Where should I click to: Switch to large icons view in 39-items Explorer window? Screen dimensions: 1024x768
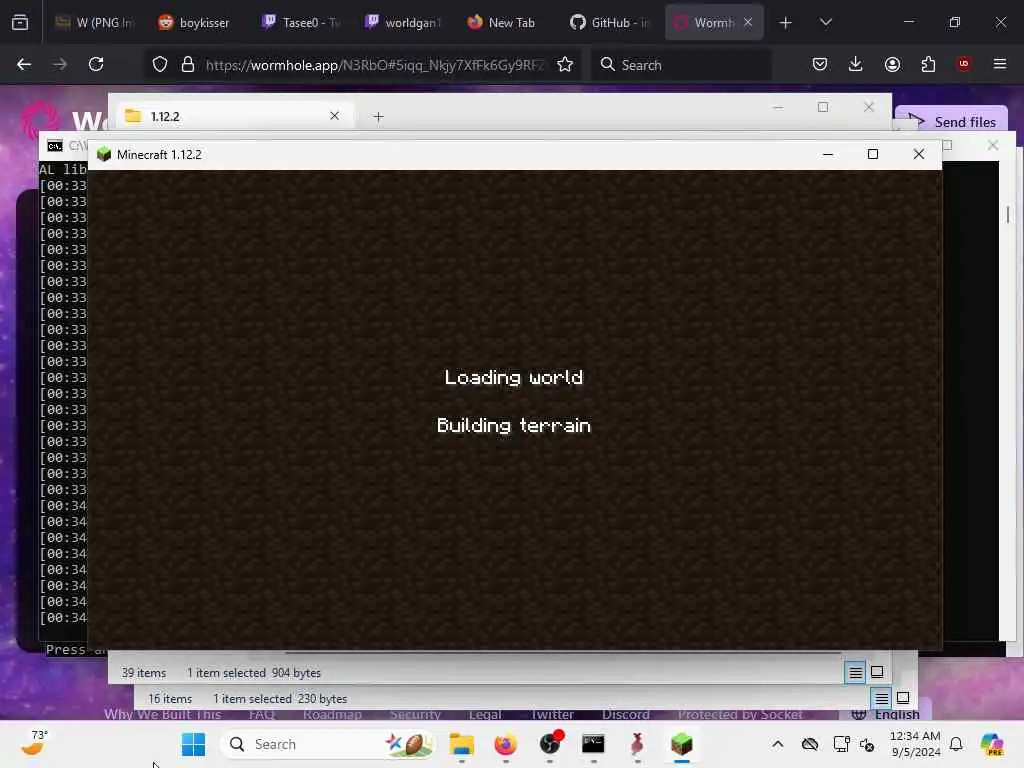877,672
